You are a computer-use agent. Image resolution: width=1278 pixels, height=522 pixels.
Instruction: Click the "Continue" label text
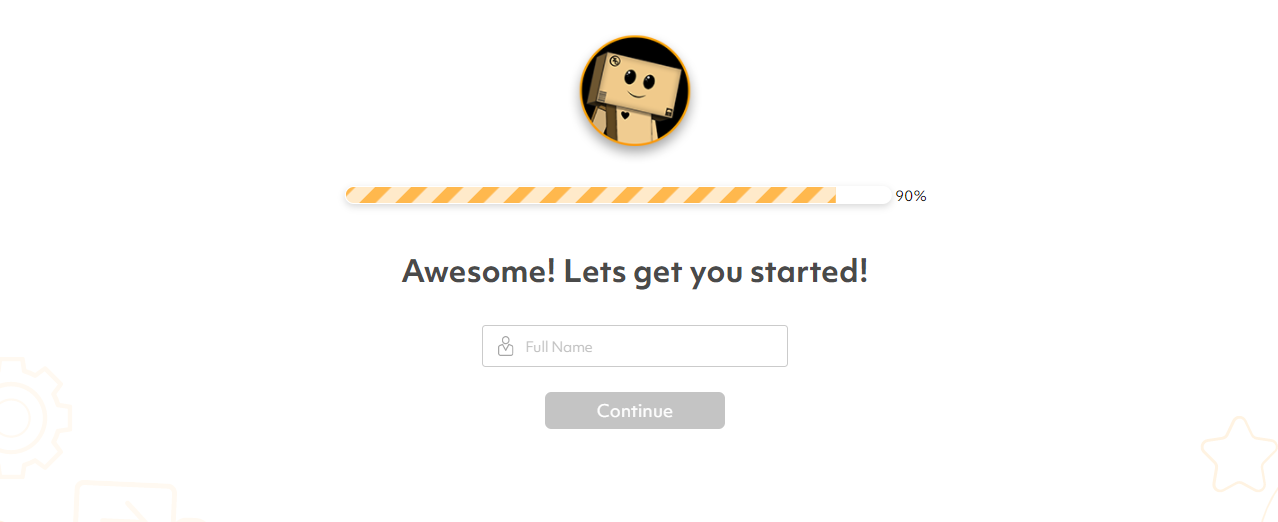tap(635, 411)
